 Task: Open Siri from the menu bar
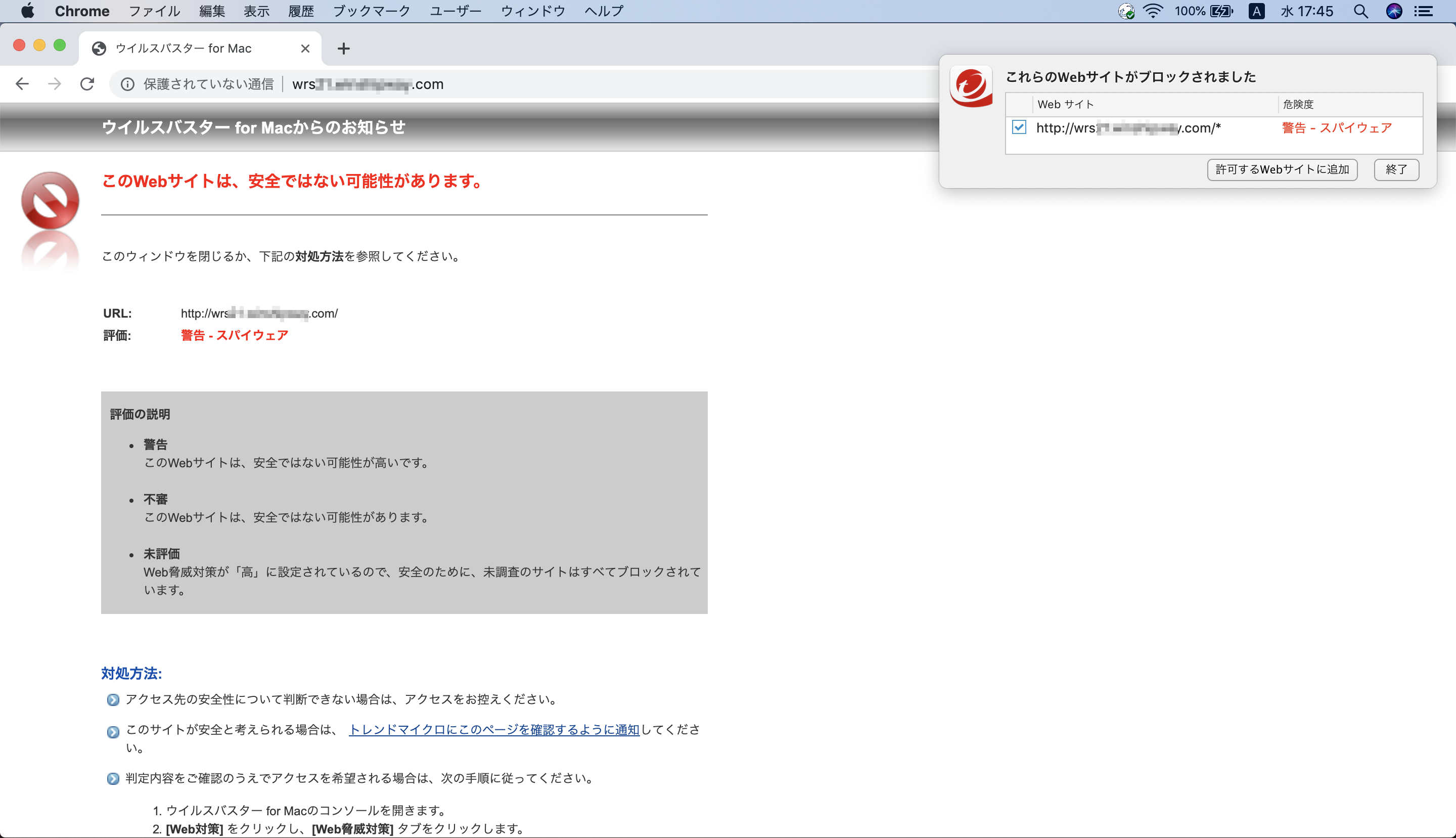click(1394, 11)
